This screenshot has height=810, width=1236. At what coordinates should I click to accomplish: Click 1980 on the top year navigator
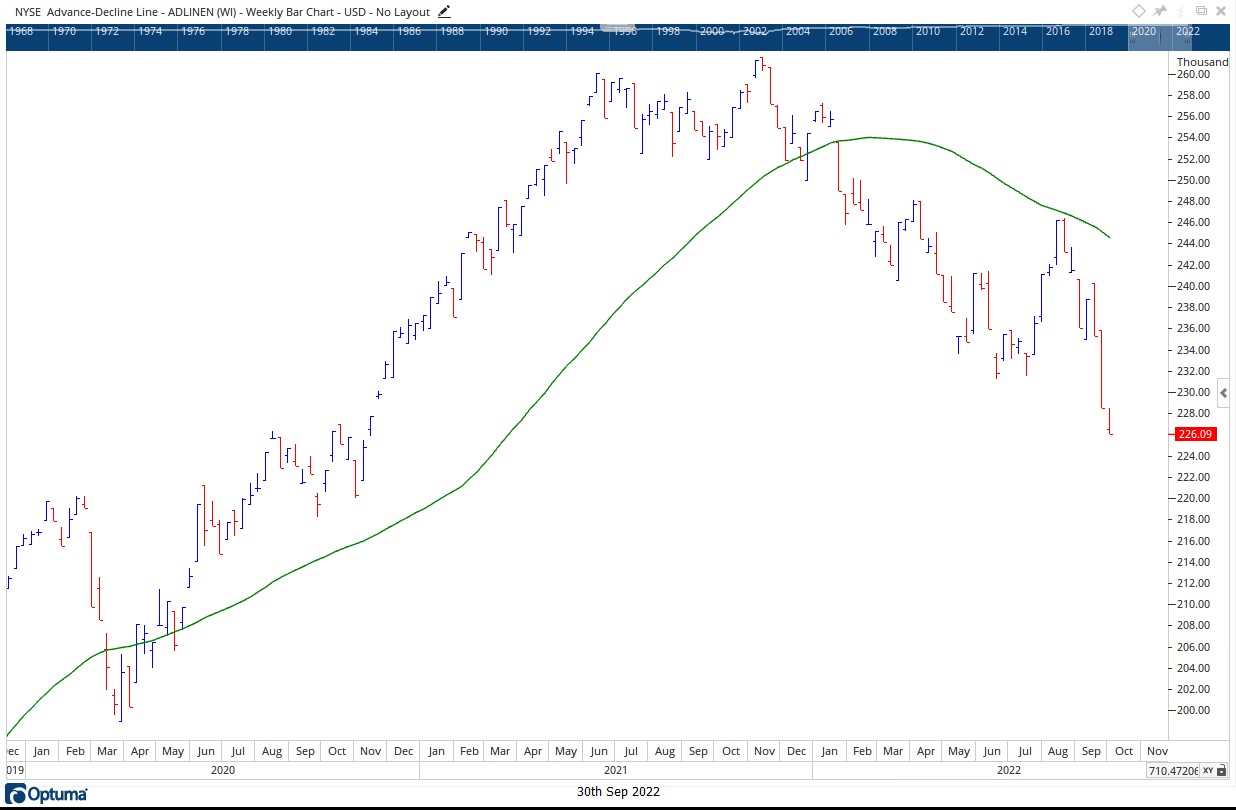click(x=280, y=31)
